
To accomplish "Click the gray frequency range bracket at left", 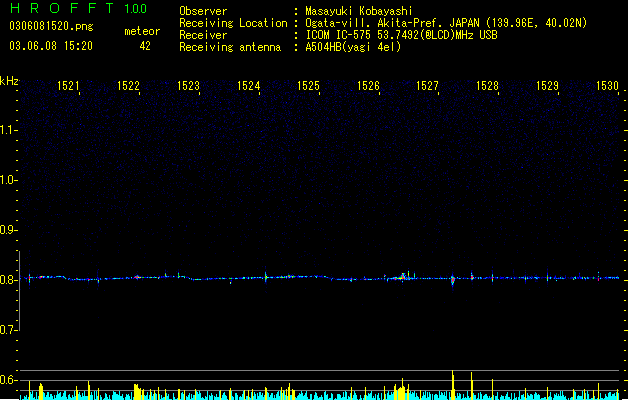I will click(19, 291).
